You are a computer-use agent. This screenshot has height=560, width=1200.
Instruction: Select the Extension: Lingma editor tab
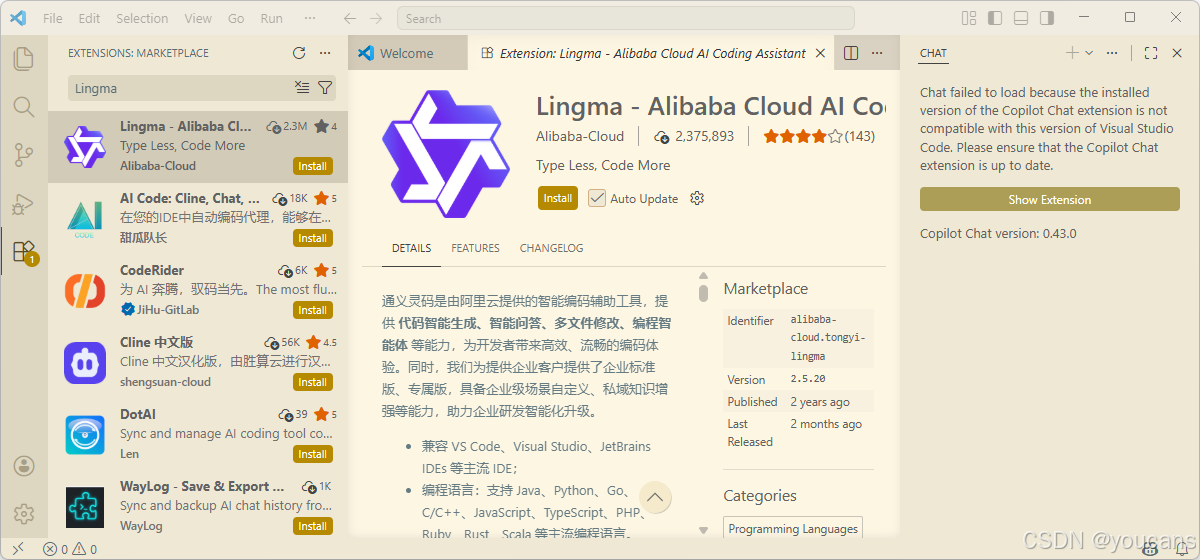click(x=651, y=53)
